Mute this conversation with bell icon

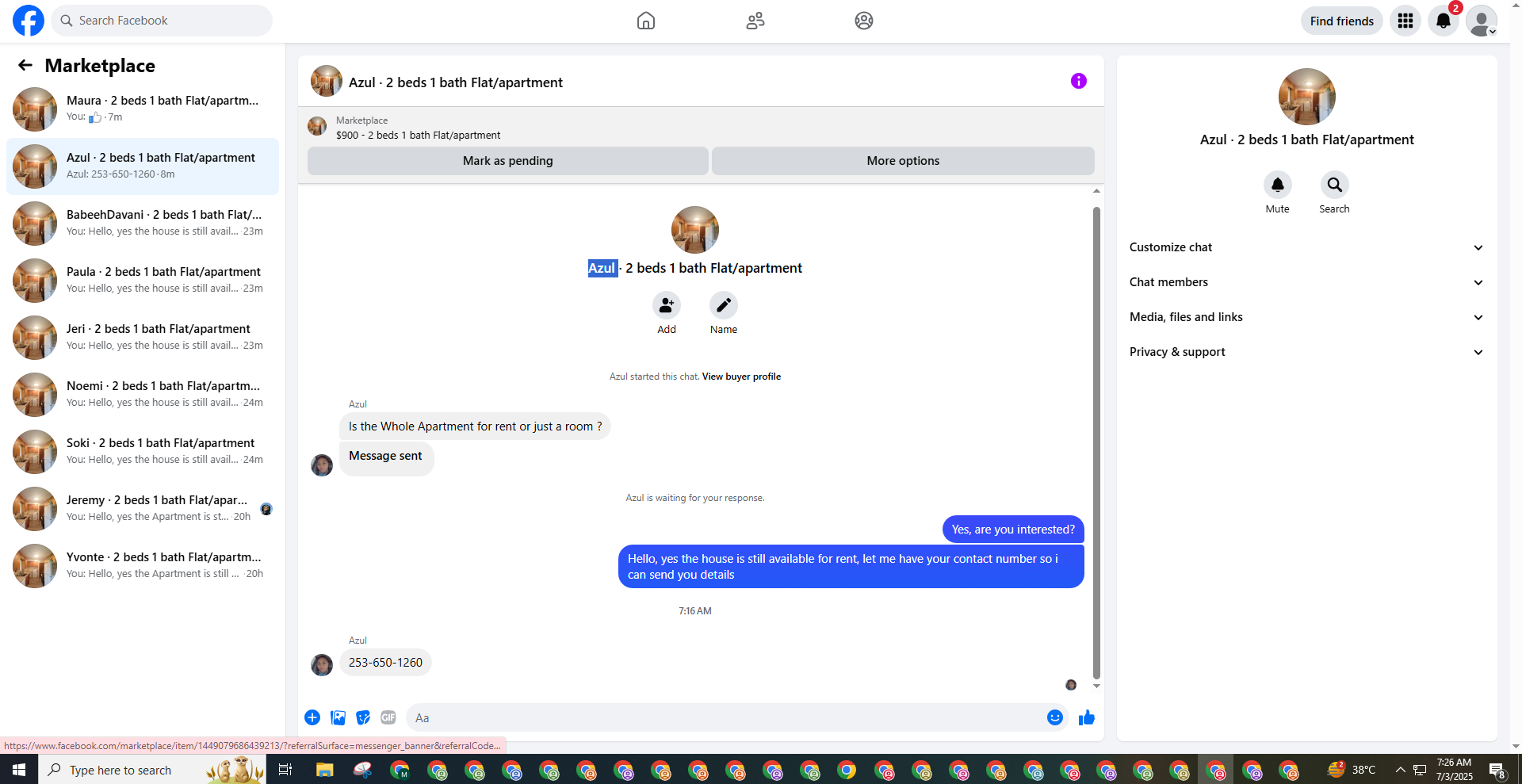click(1278, 185)
